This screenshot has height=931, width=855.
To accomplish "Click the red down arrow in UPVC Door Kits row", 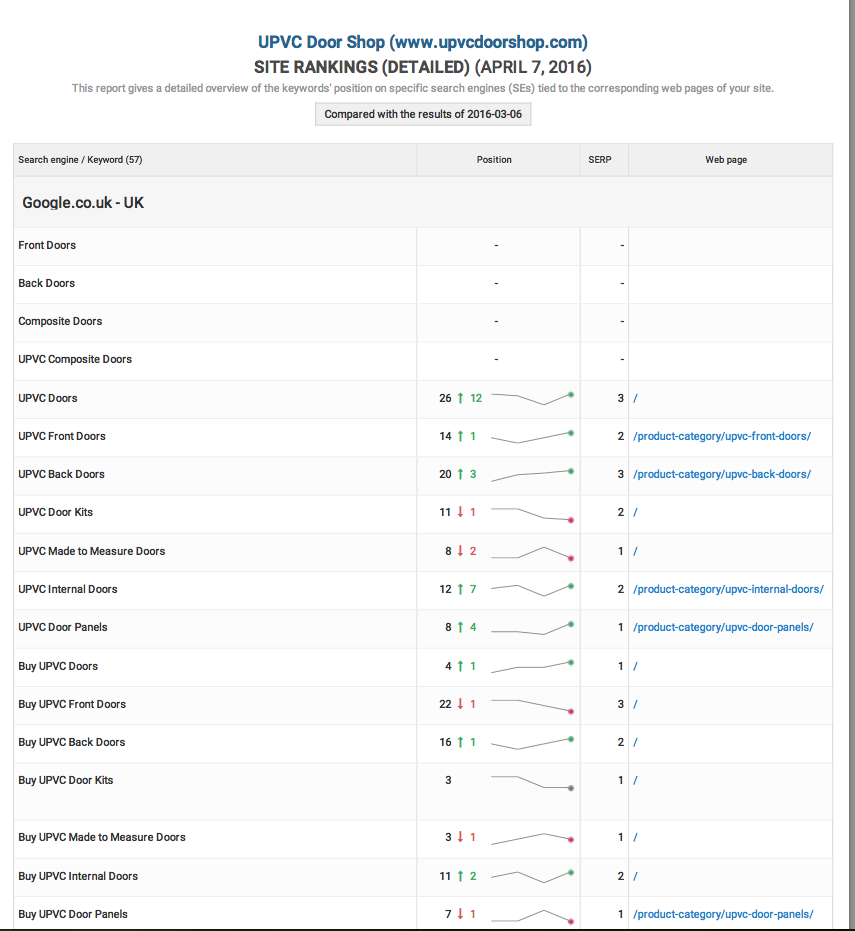I will point(460,512).
